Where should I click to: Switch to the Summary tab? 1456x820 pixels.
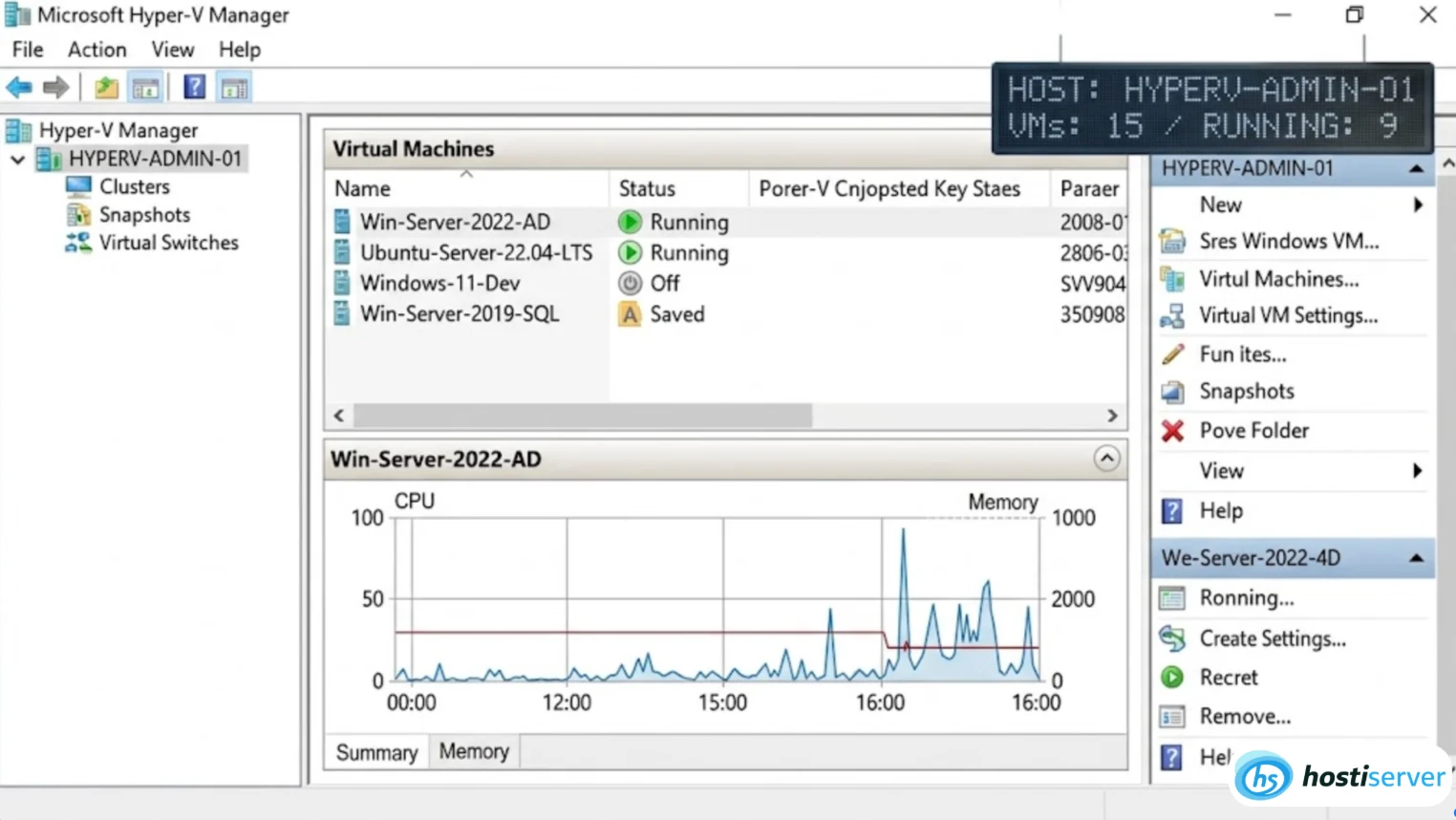click(376, 753)
